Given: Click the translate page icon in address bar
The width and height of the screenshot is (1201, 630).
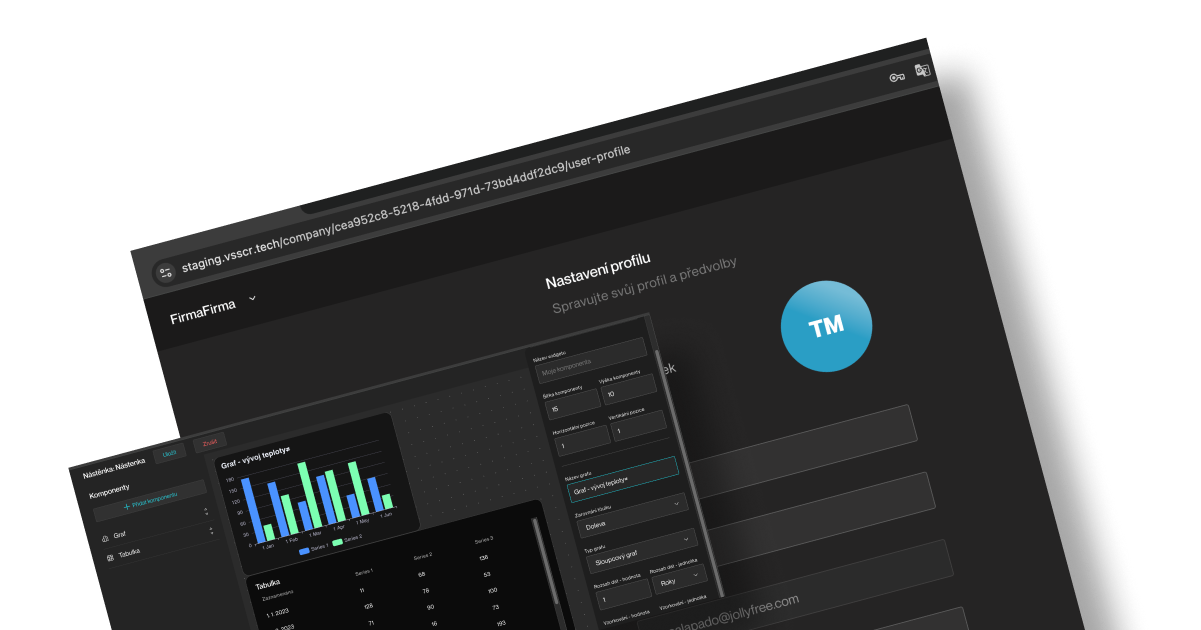Looking at the screenshot, I should (x=923, y=70).
